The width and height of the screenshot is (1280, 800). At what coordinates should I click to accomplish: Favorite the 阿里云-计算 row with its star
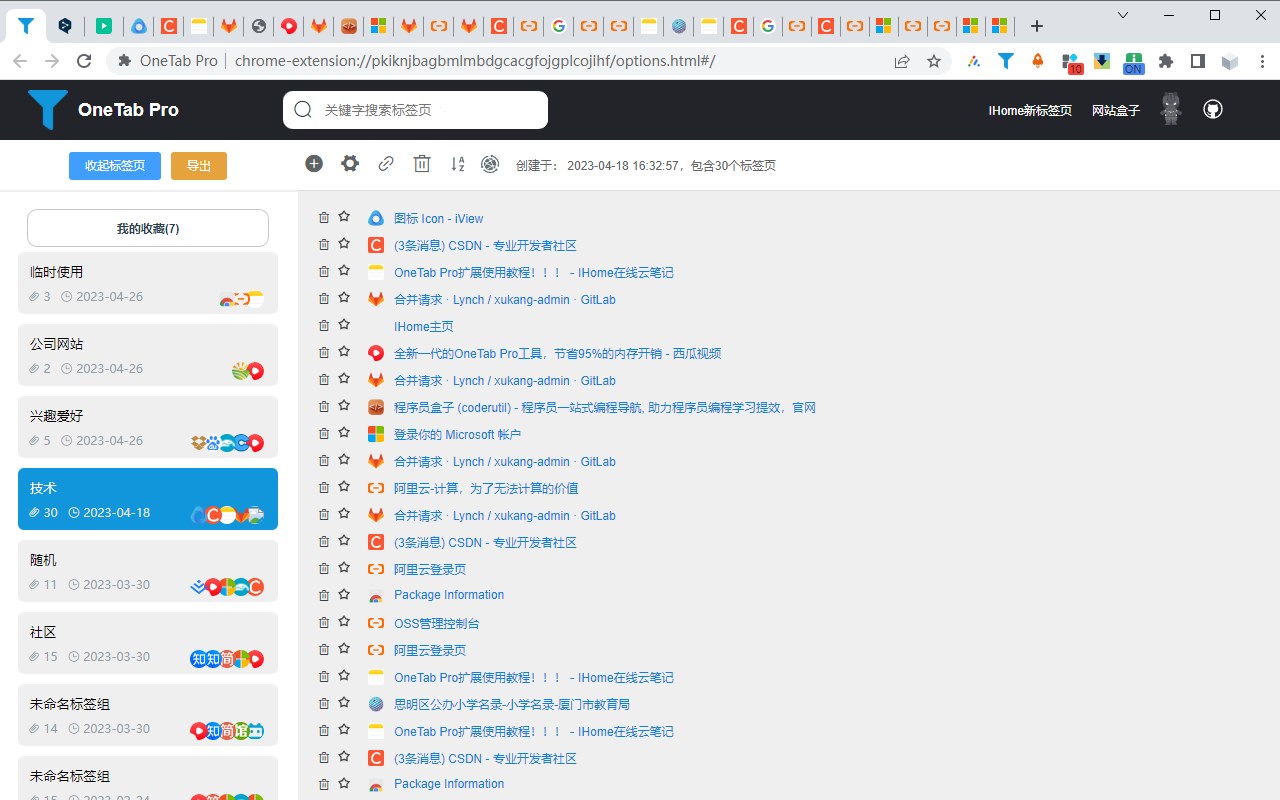coord(344,486)
